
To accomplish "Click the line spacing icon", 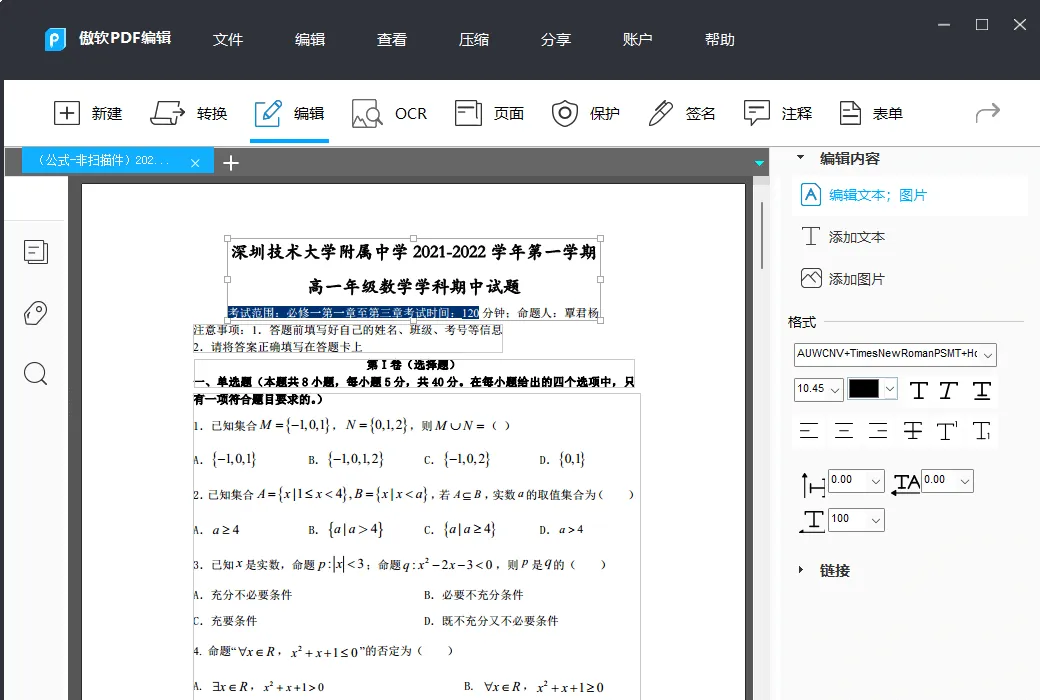I will point(812,485).
